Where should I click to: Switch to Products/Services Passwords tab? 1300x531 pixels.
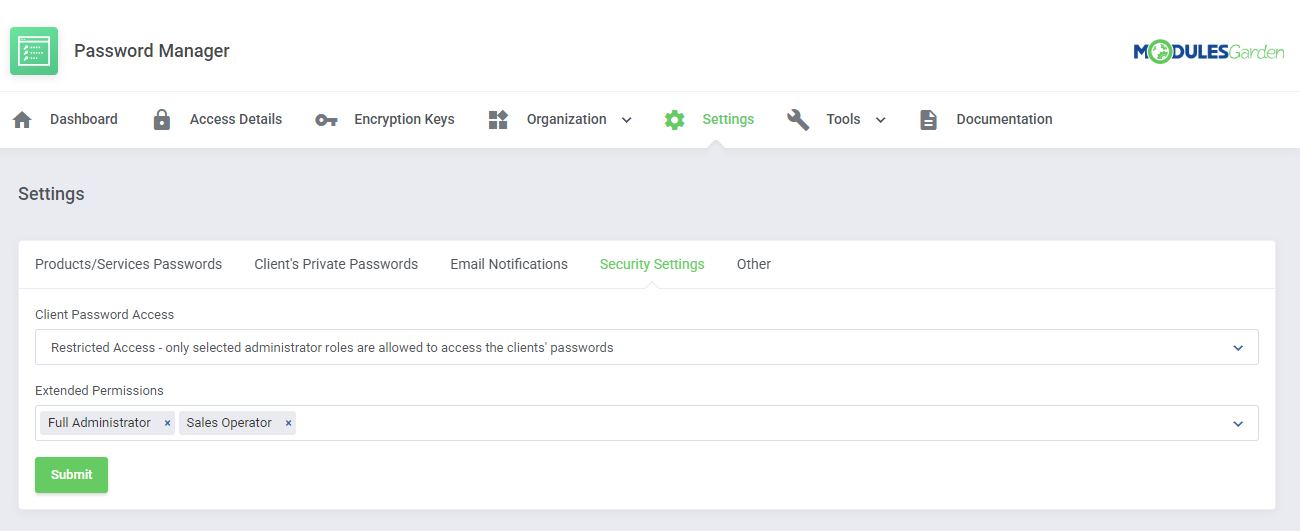pos(128,264)
